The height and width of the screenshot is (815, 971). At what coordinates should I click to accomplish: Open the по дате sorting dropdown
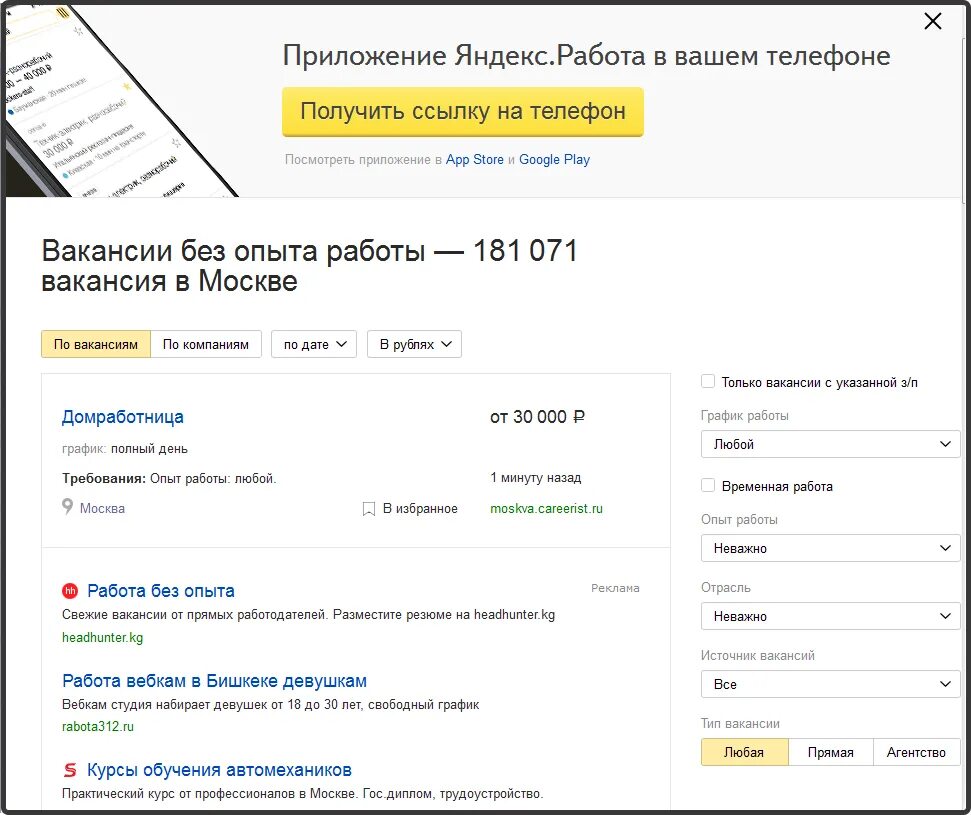313,343
